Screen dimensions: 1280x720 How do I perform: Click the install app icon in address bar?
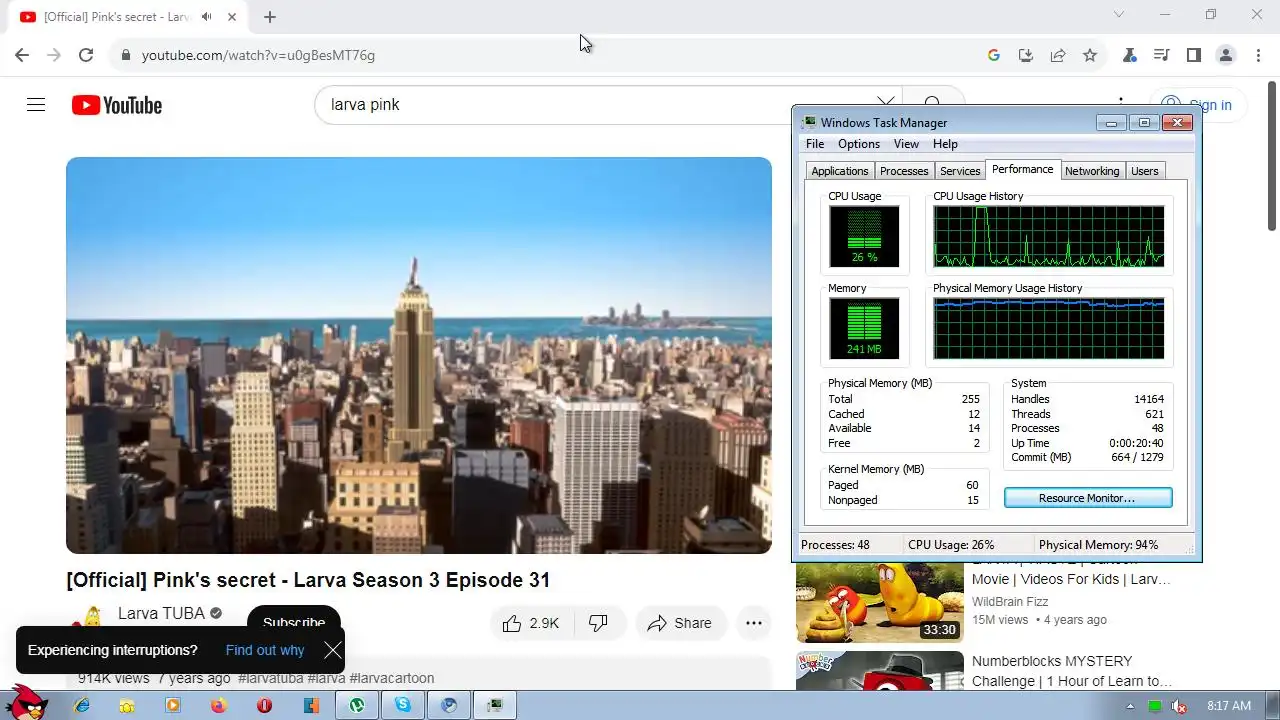click(x=1026, y=55)
